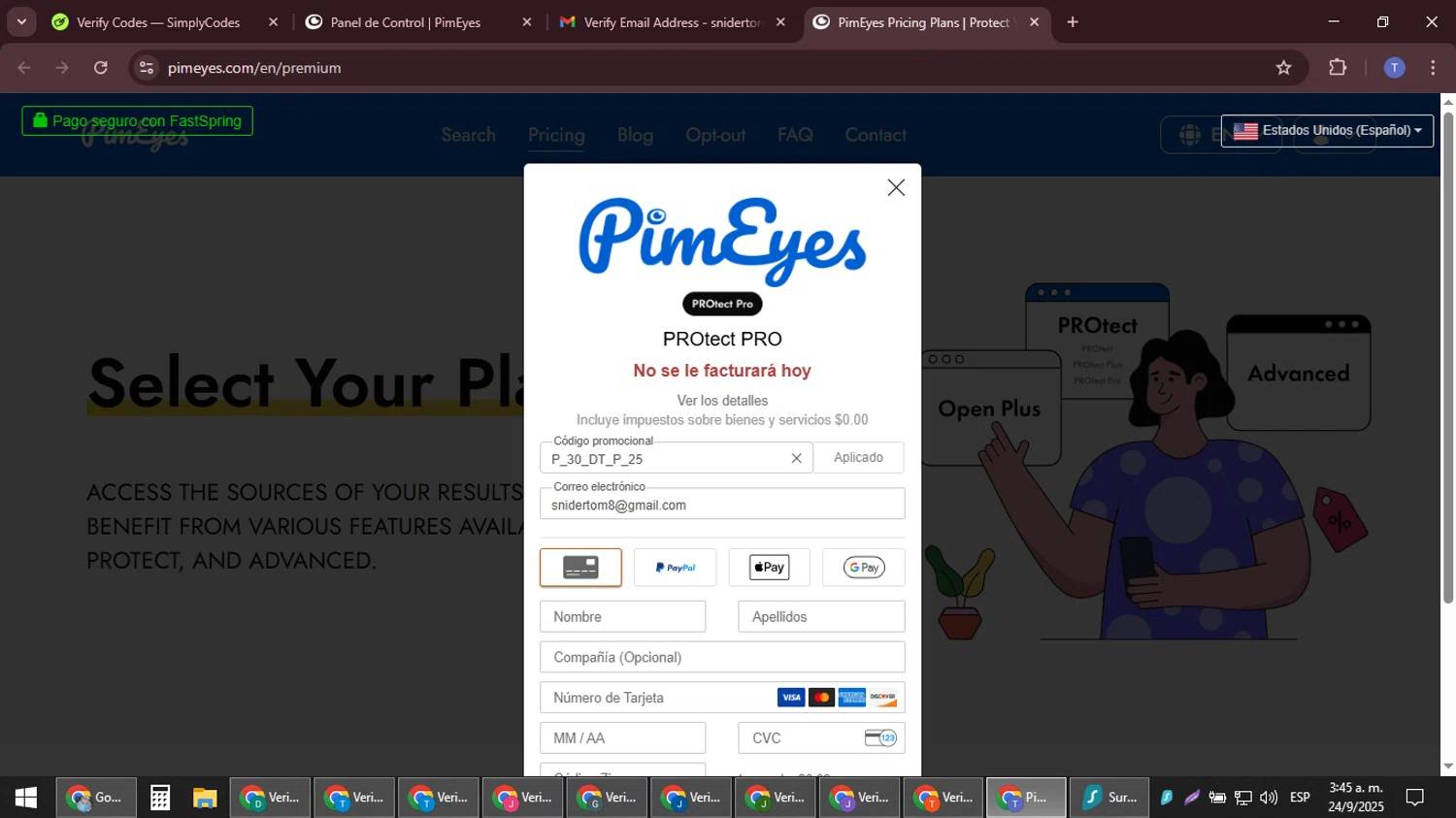Image resolution: width=1456 pixels, height=818 pixels.
Task: Open the Windows Start menu
Action: click(x=26, y=798)
